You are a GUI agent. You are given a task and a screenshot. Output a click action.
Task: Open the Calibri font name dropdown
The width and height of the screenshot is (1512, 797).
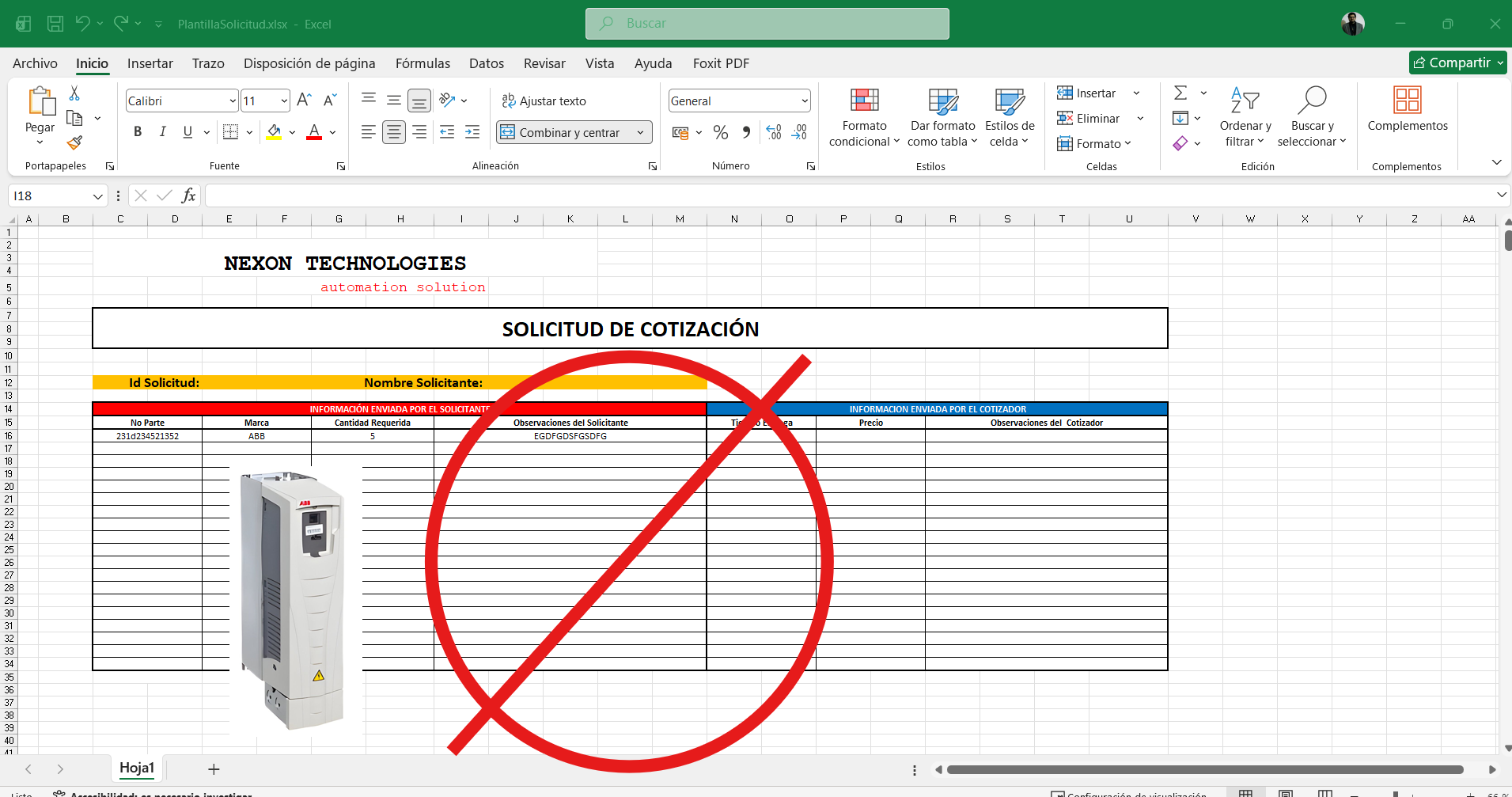(233, 101)
